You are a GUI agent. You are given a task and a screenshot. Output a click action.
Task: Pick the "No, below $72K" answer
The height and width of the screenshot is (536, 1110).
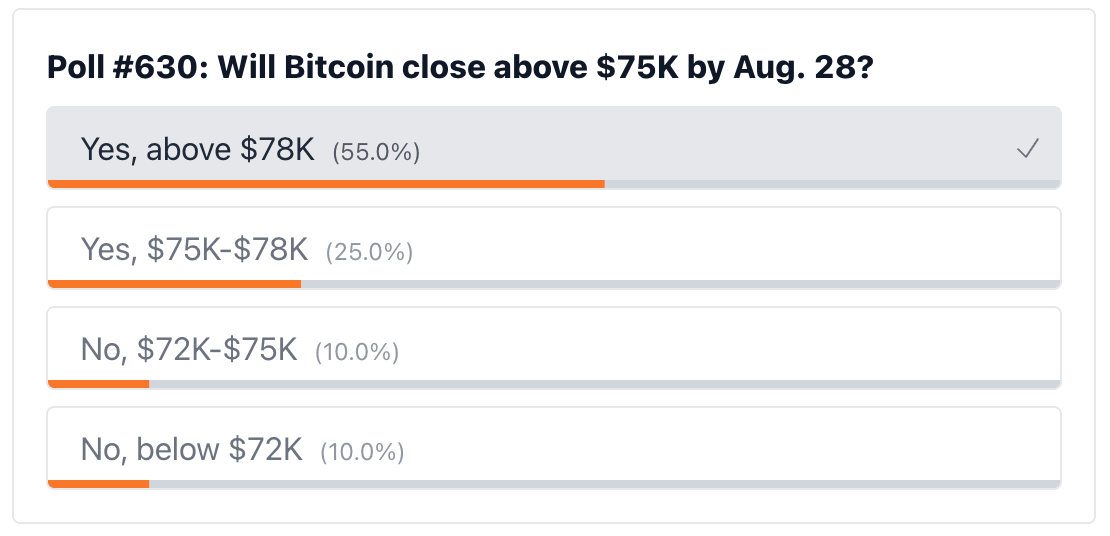(554, 447)
